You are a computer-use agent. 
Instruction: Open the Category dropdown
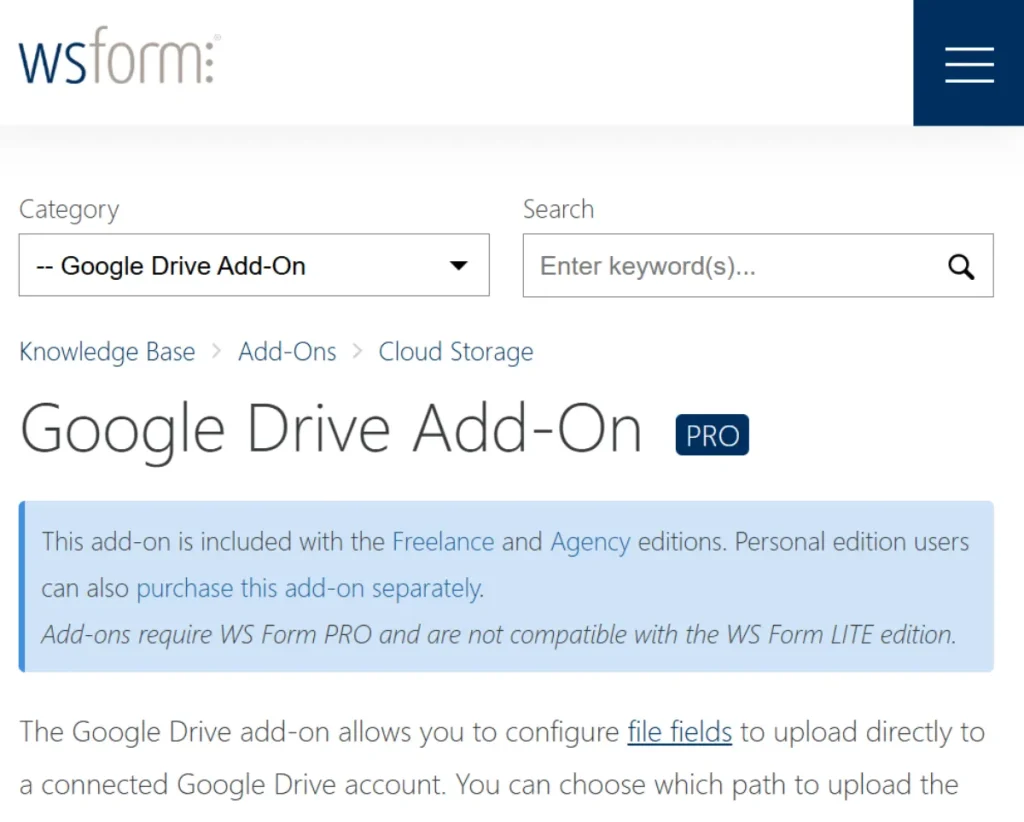(x=254, y=265)
